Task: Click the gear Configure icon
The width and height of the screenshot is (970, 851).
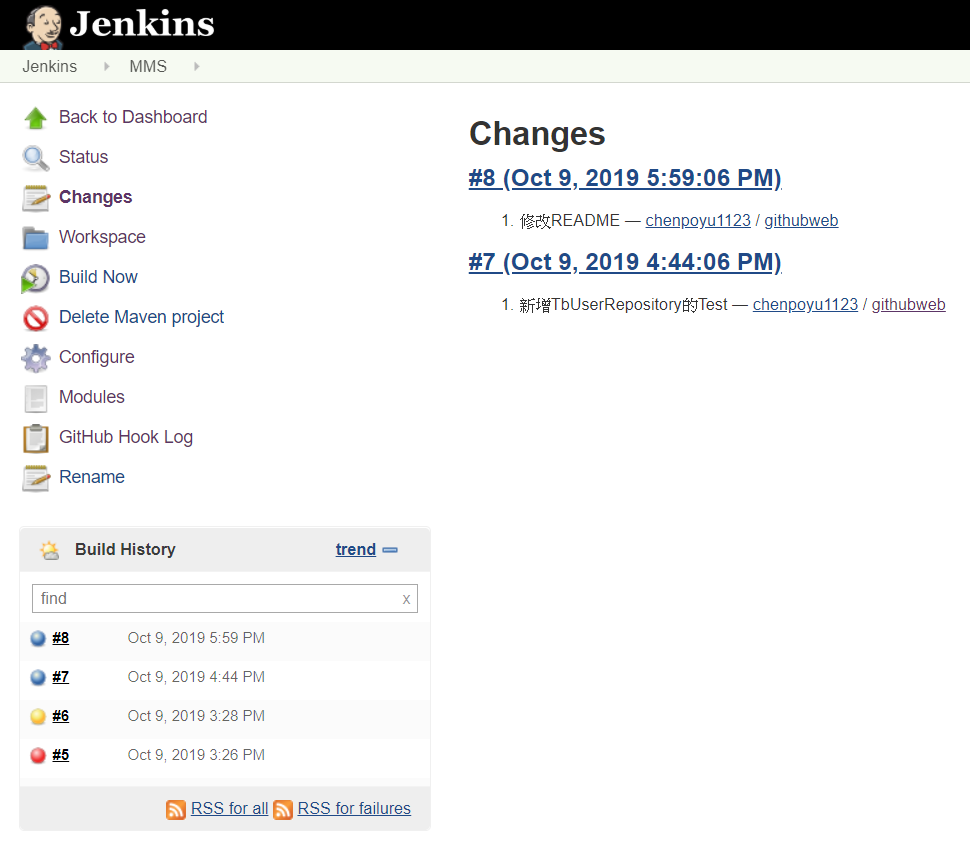Action: (x=35, y=358)
